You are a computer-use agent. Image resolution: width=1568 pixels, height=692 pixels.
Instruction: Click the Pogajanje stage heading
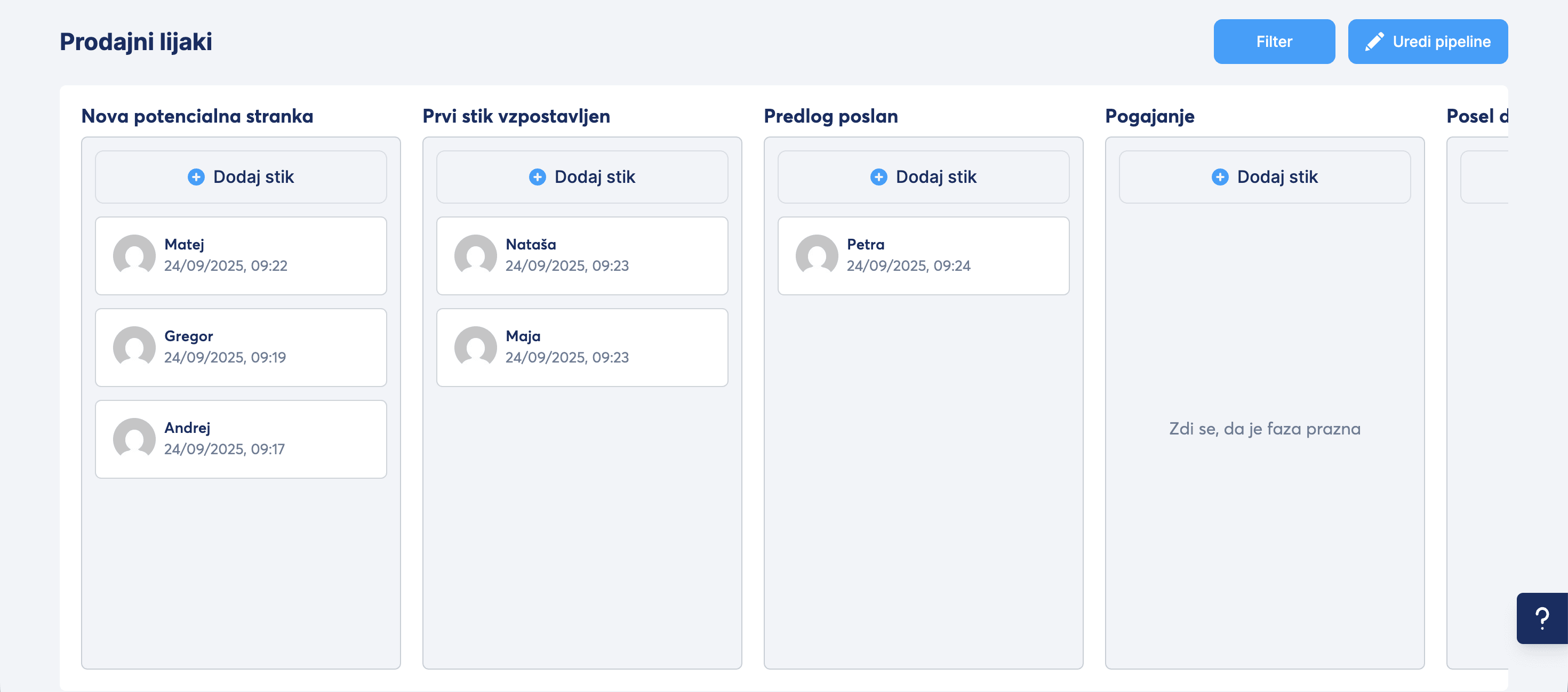(x=1149, y=116)
